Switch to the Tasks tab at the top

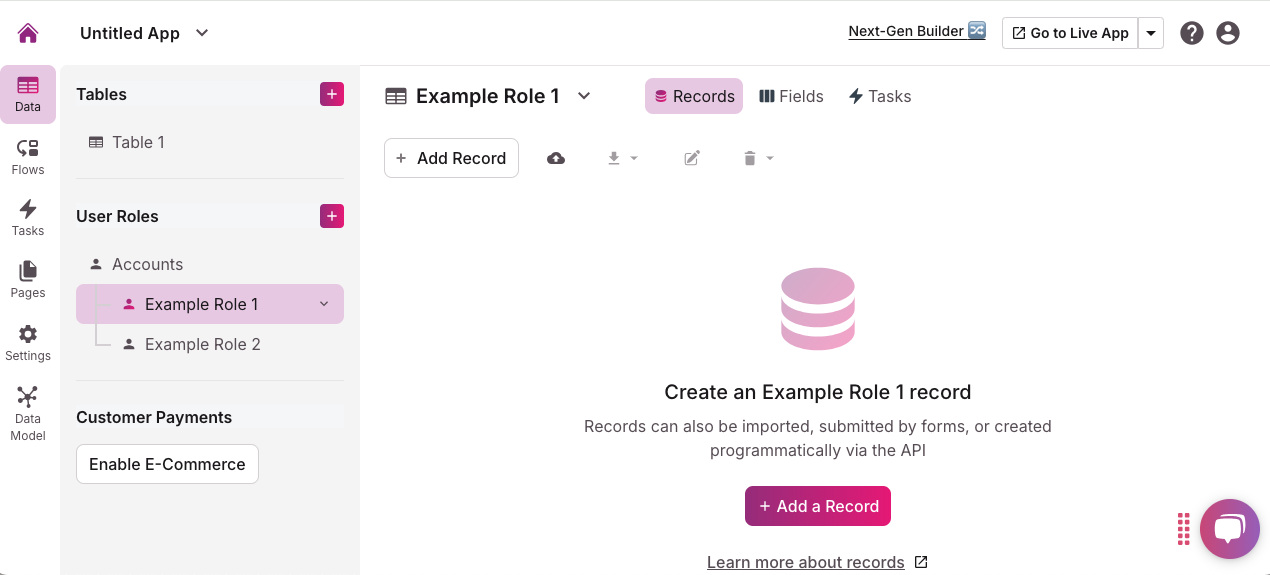[880, 96]
